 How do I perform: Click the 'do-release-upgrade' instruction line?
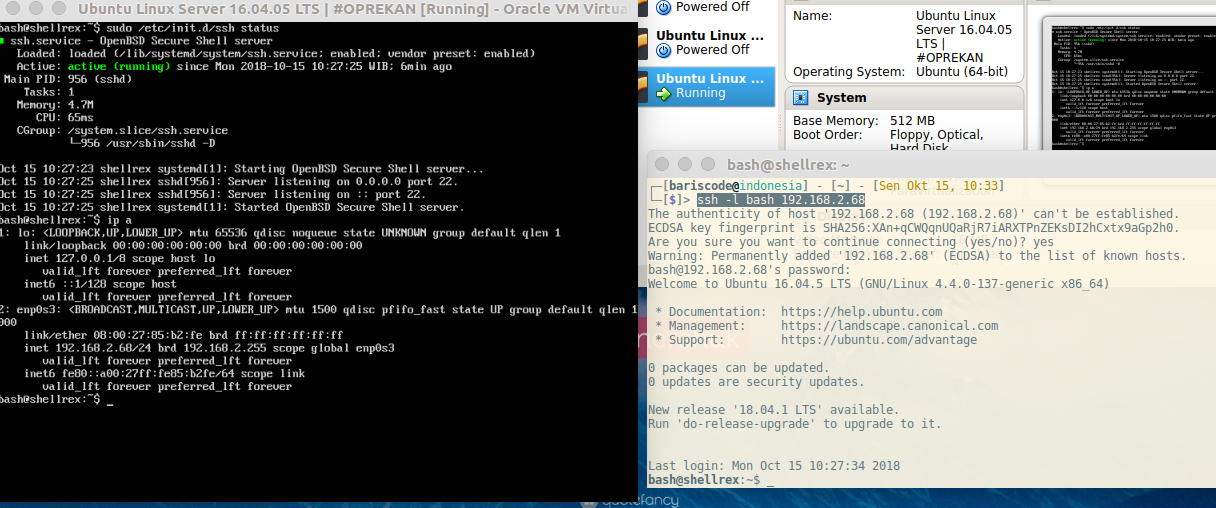(x=795, y=424)
